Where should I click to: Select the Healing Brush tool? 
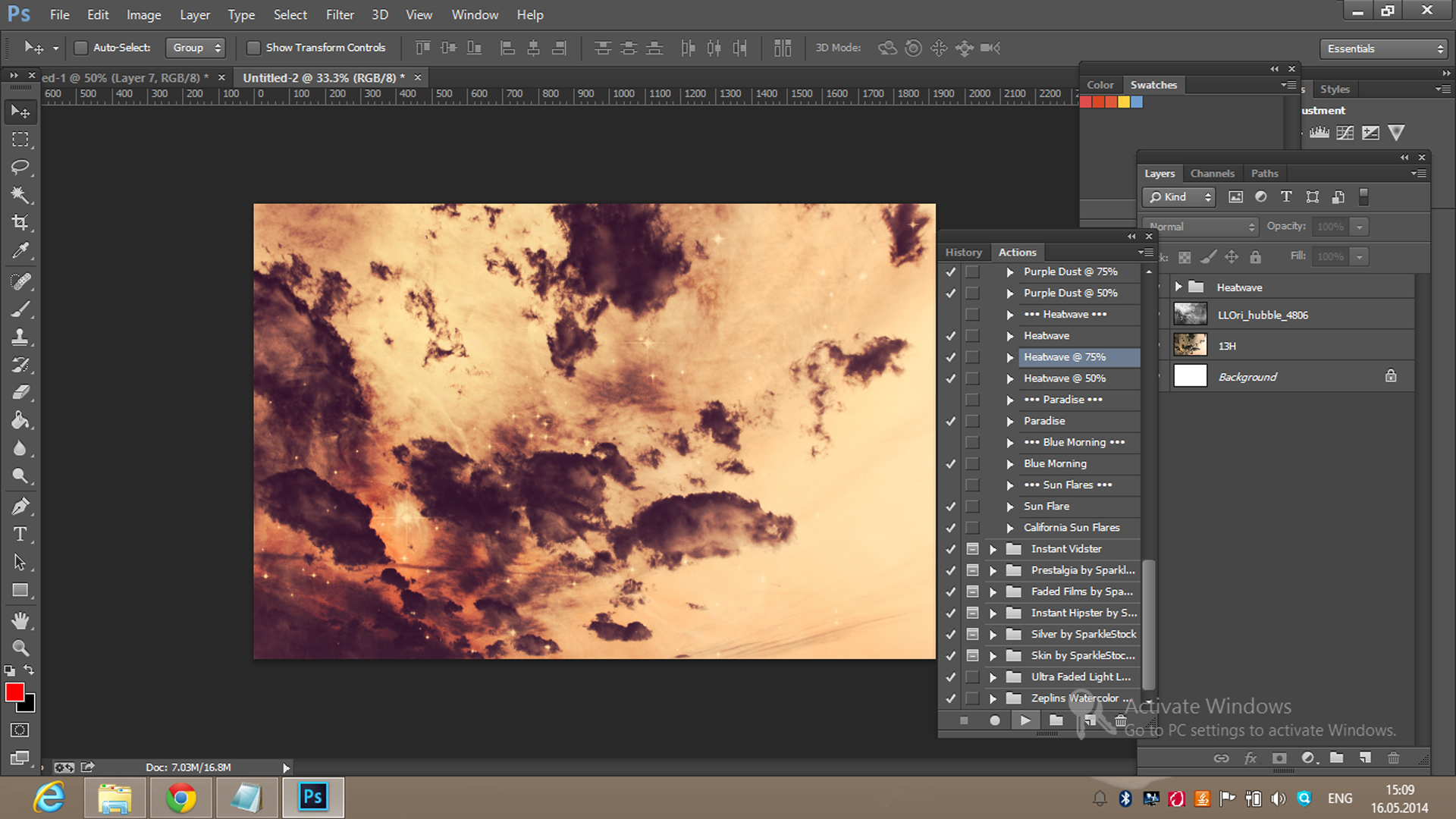pyautogui.click(x=20, y=281)
